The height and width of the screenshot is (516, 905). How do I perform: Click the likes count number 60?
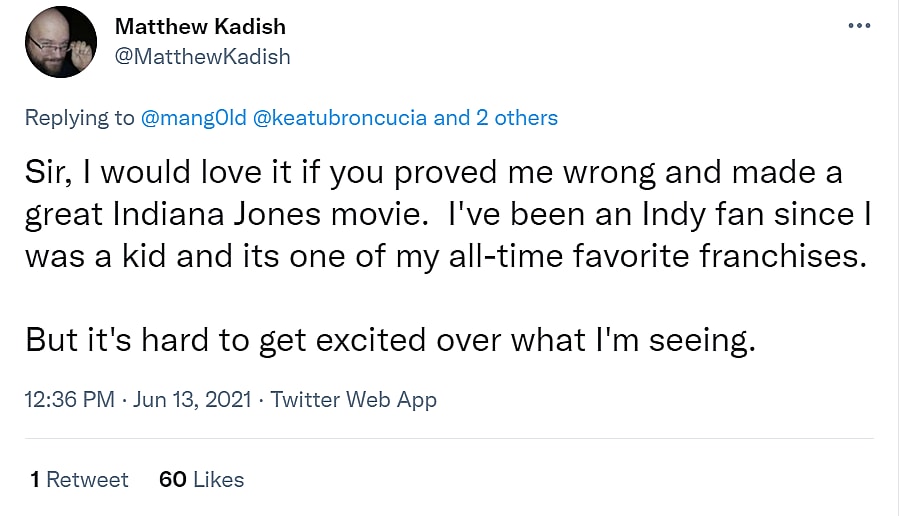pyautogui.click(x=172, y=480)
